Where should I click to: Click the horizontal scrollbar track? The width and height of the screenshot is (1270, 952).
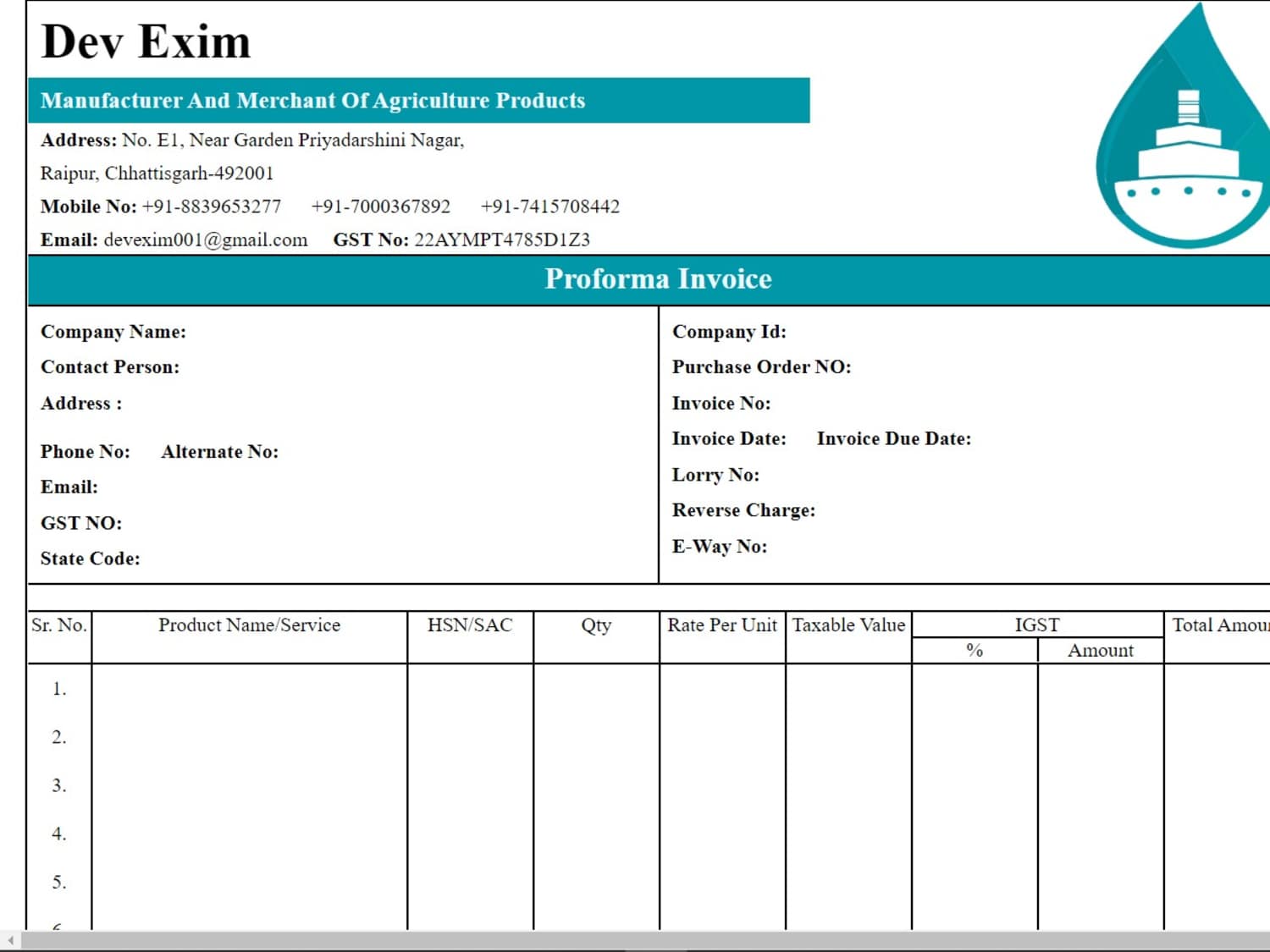[x=645, y=940]
